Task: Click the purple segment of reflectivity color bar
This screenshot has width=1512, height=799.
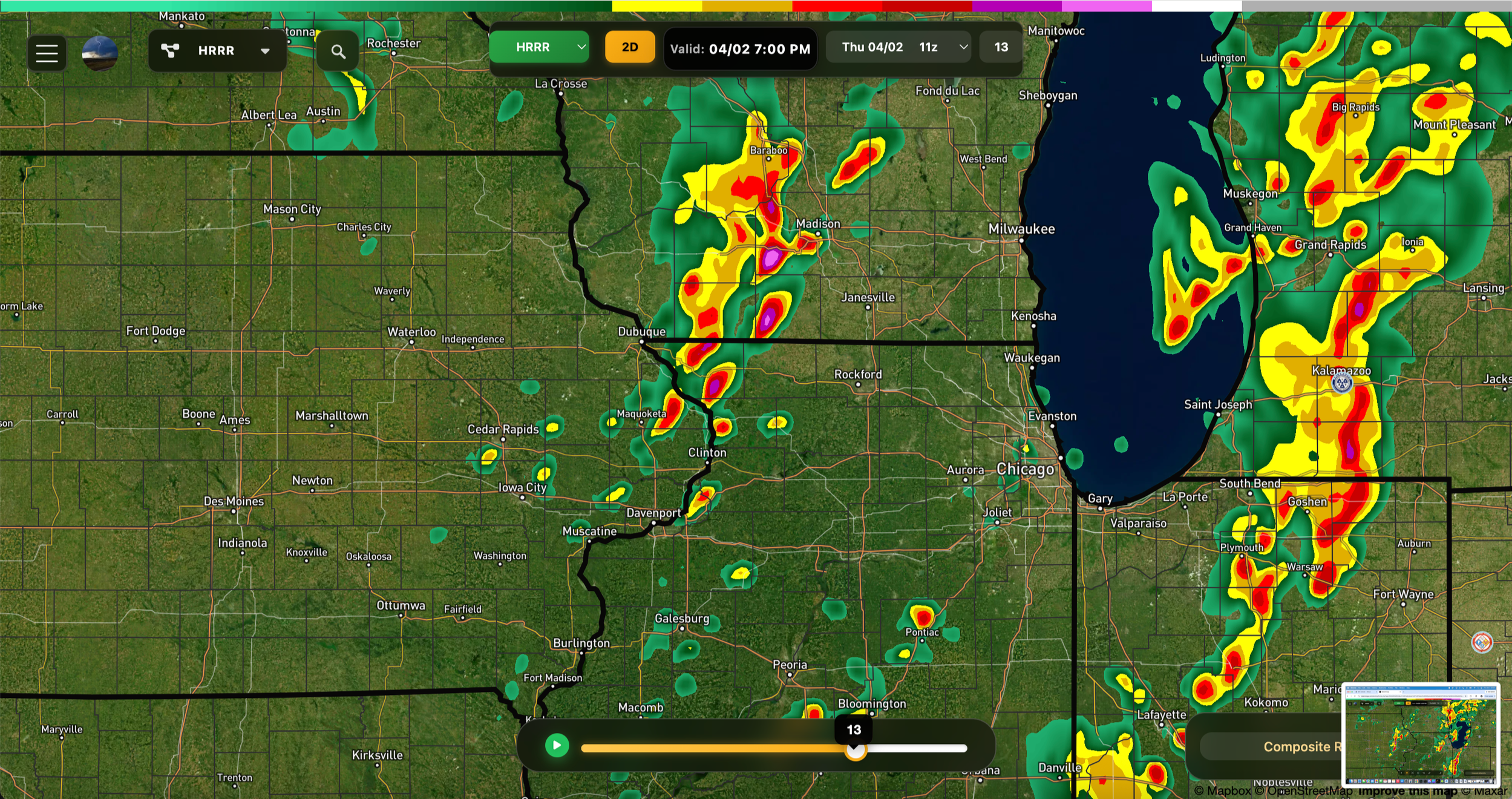Action: click(x=1016, y=6)
